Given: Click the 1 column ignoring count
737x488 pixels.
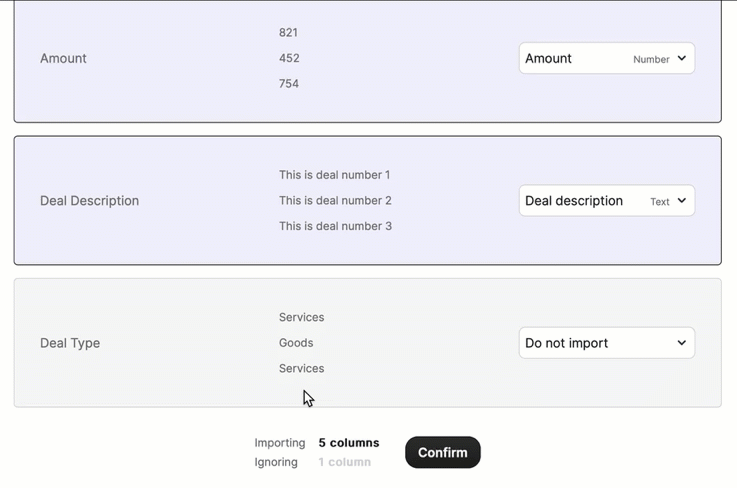Looking at the screenshot, I should point(344,462).
